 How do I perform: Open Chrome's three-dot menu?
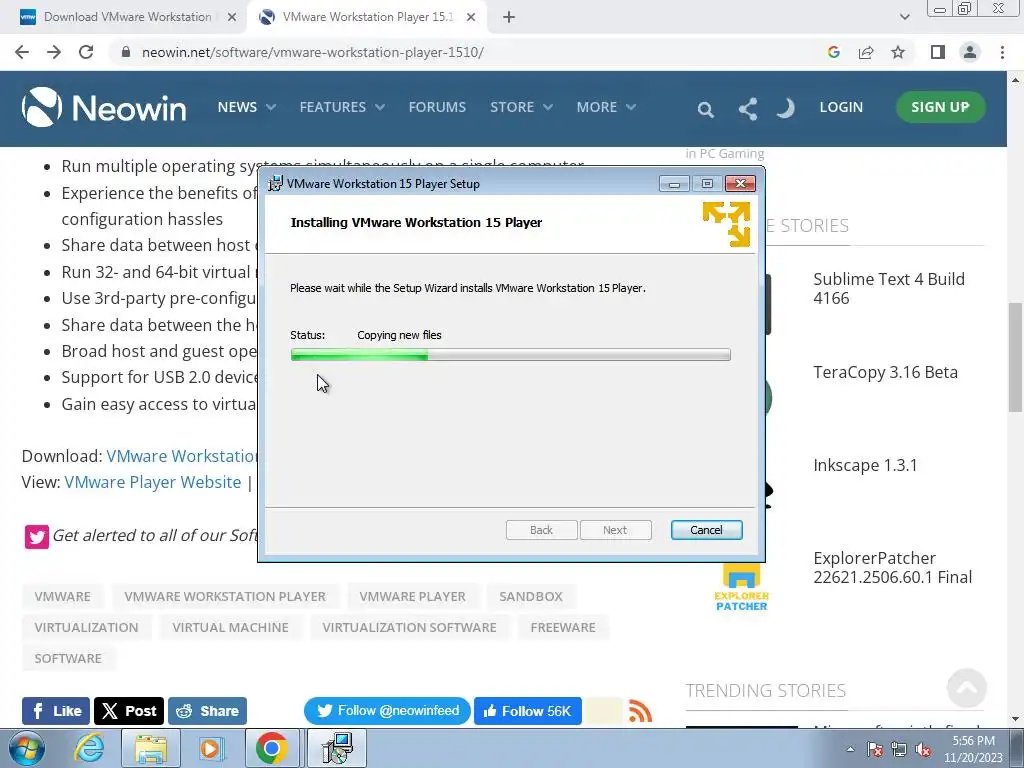(x=1002, y=52)
